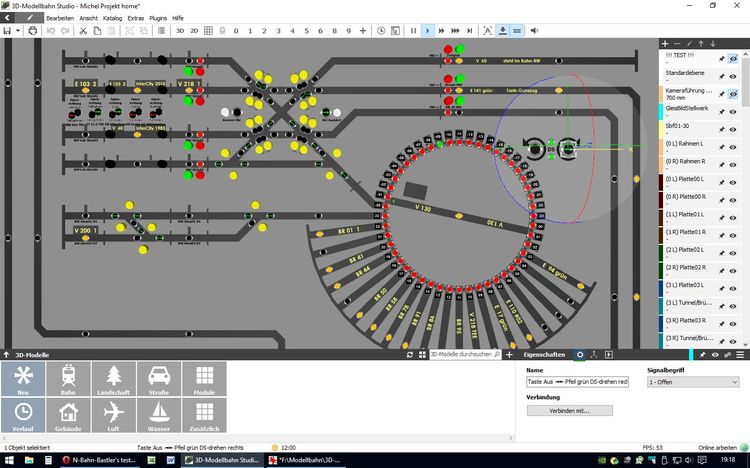Toggle eye icon for Sbf01-30 layer

point(733,128)
